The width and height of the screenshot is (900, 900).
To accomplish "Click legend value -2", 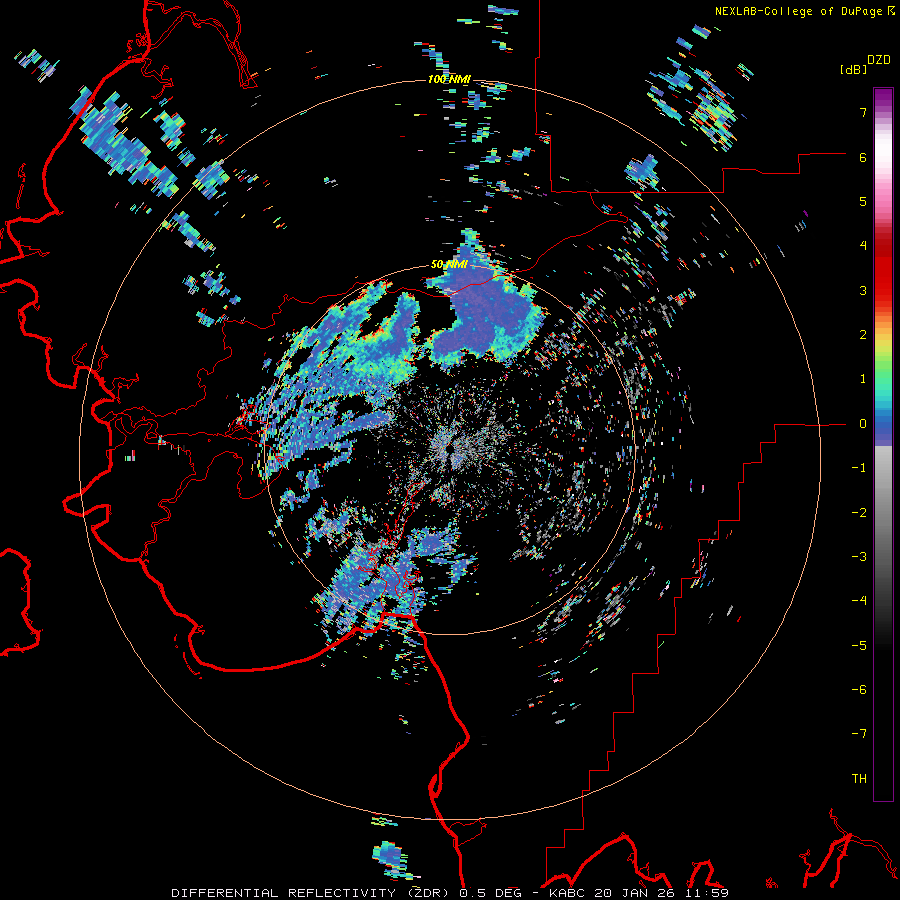I will 859,513.
